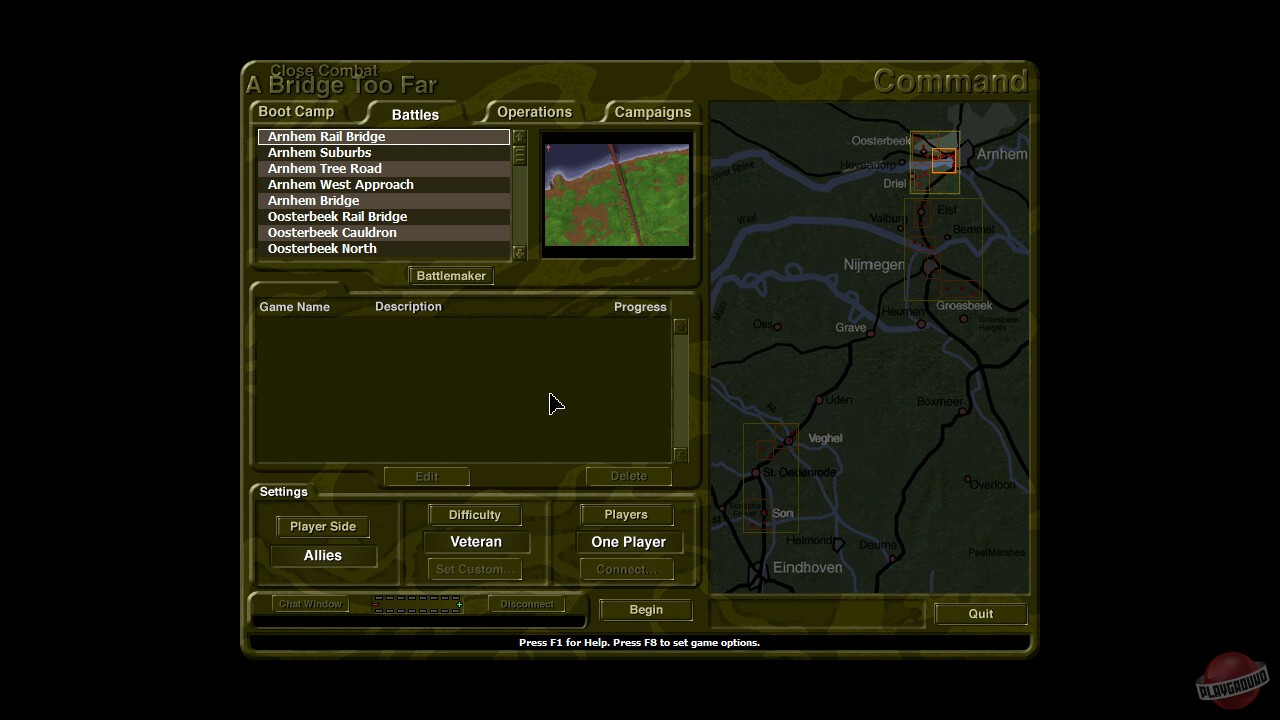Switch to the Campaigns tab
1280x720 pixels.
coord(652,112)
